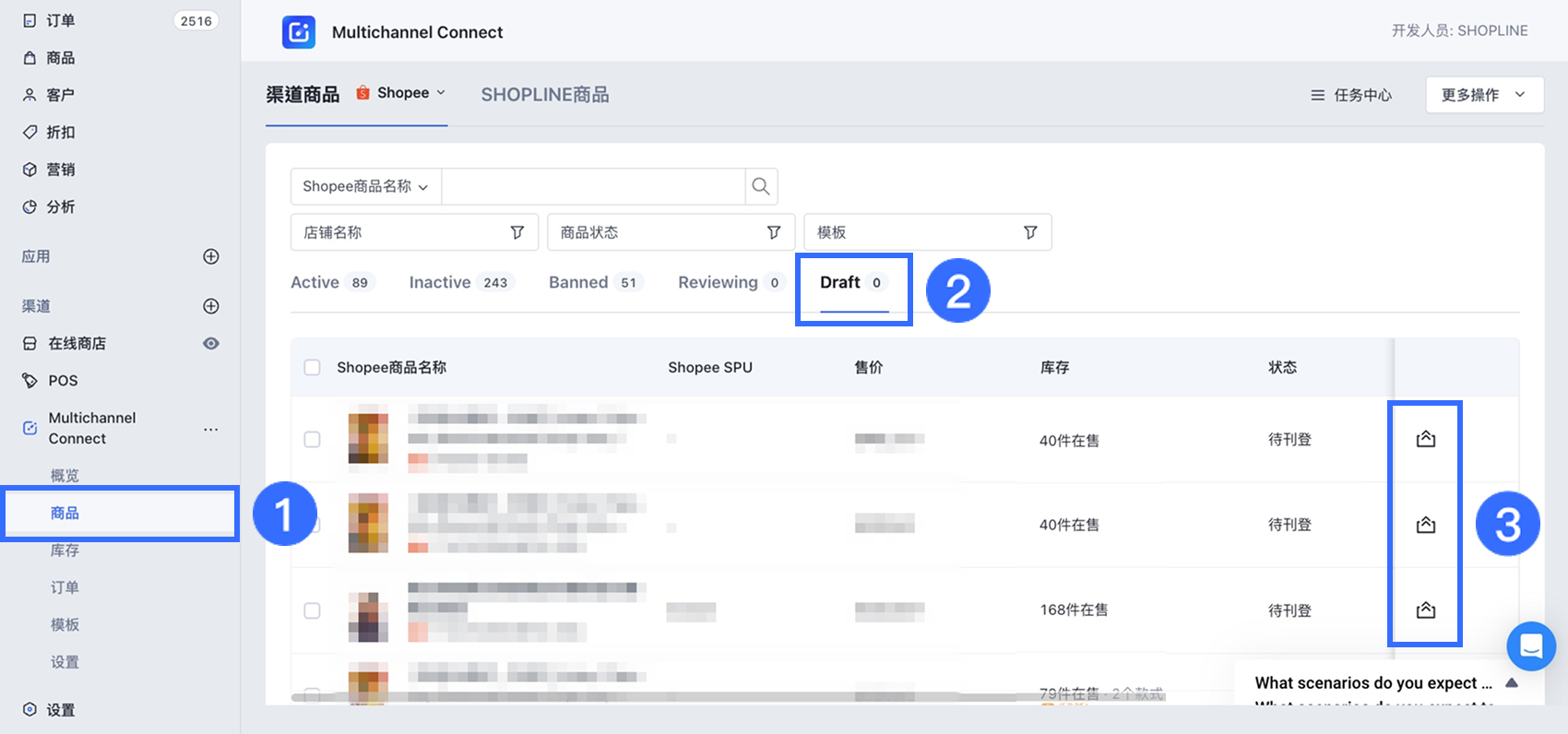Open the 商品状态 filter dropdown
This screenshot has height=734, width=1568.
click(671, 232)
